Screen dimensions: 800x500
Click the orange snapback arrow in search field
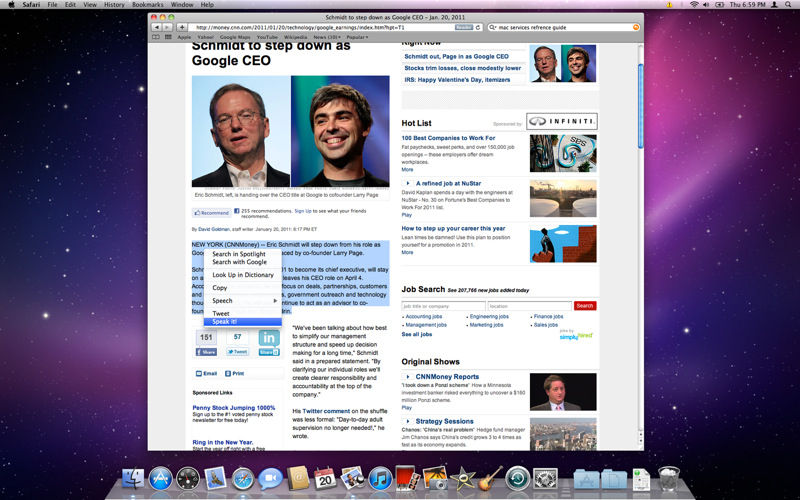[636, 27]
